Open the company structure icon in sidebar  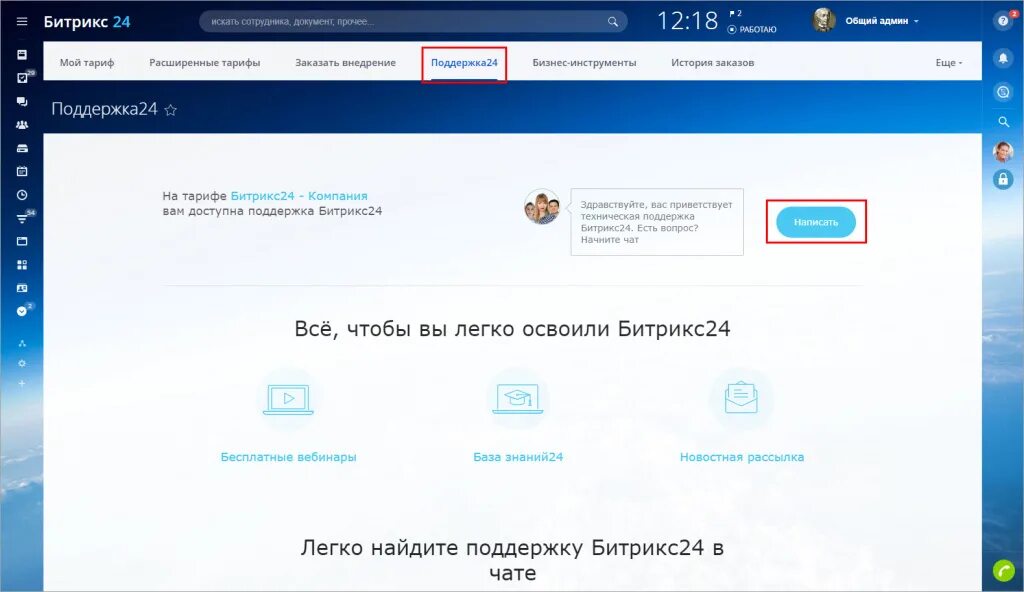(x=22, y=343)
